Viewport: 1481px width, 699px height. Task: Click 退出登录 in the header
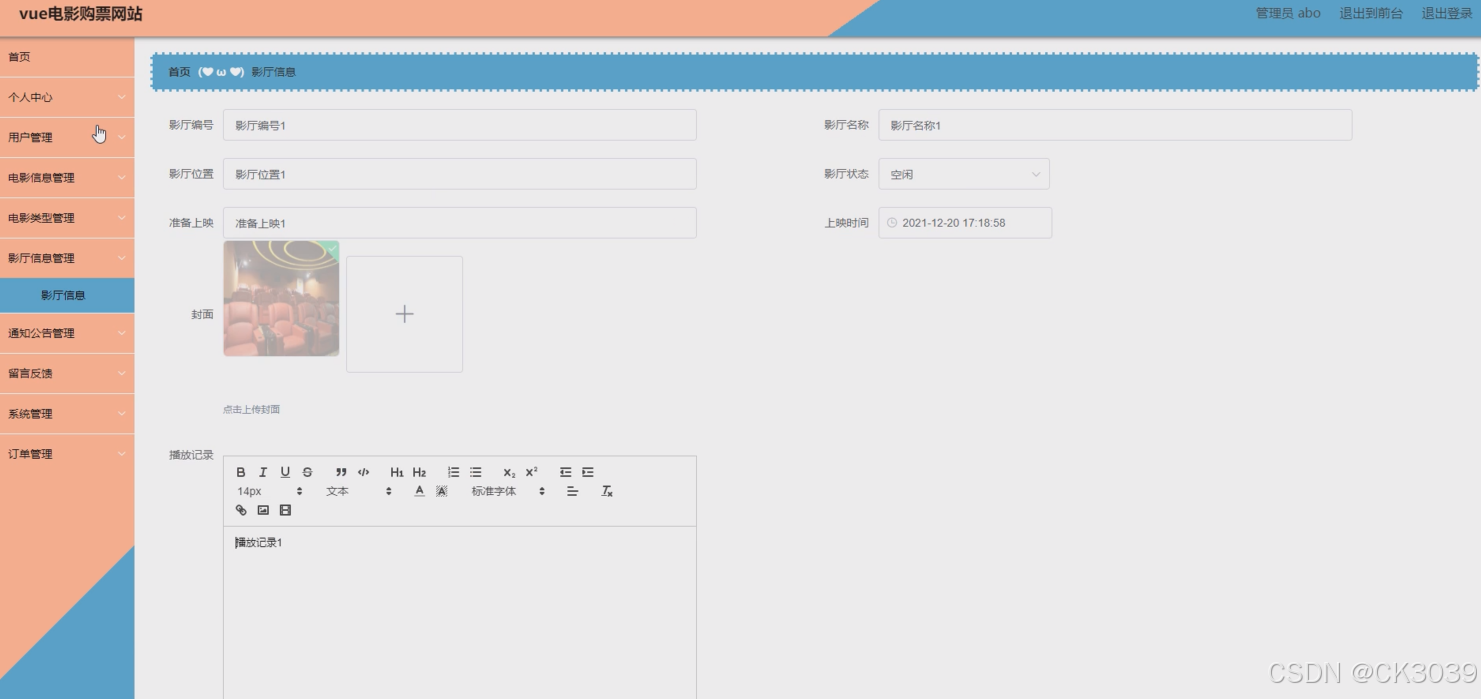[x=1447, y=13]
